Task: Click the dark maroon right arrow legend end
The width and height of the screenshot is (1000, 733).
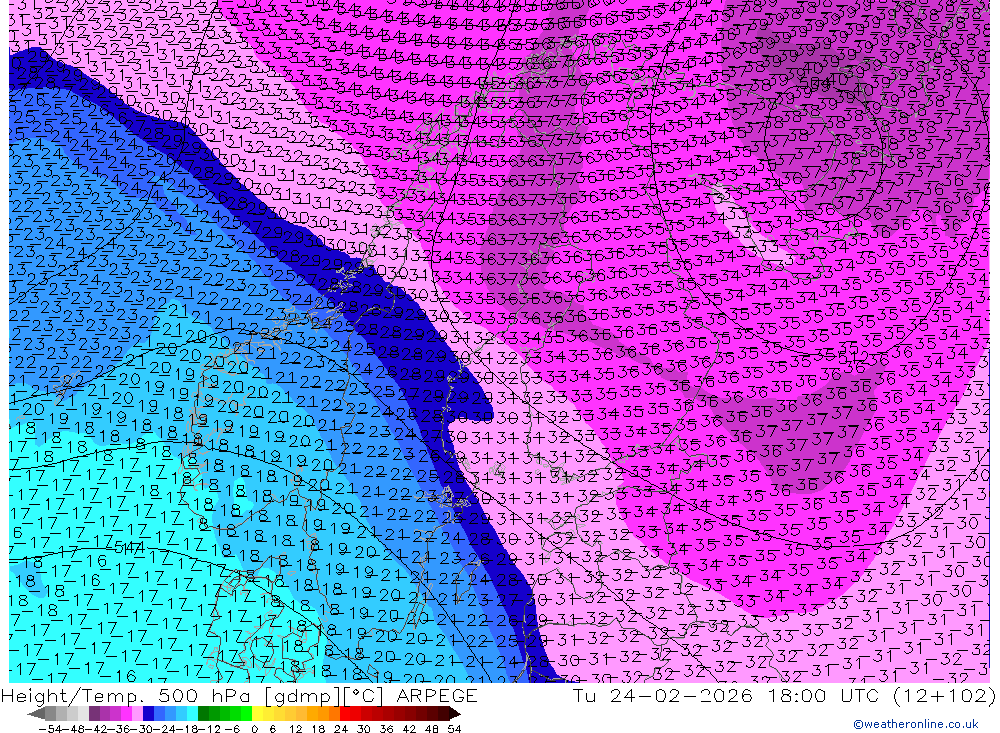Action: pos(454,714)
